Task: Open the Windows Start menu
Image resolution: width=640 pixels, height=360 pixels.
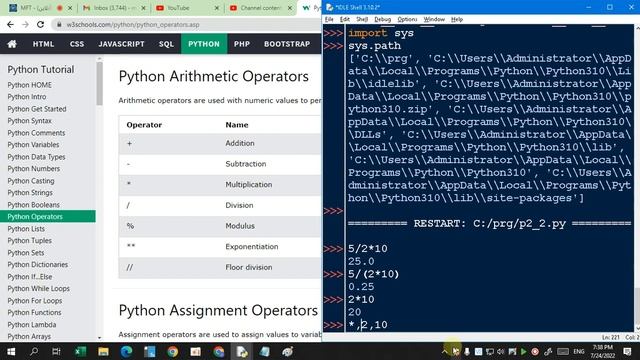Action: (11, 351)
